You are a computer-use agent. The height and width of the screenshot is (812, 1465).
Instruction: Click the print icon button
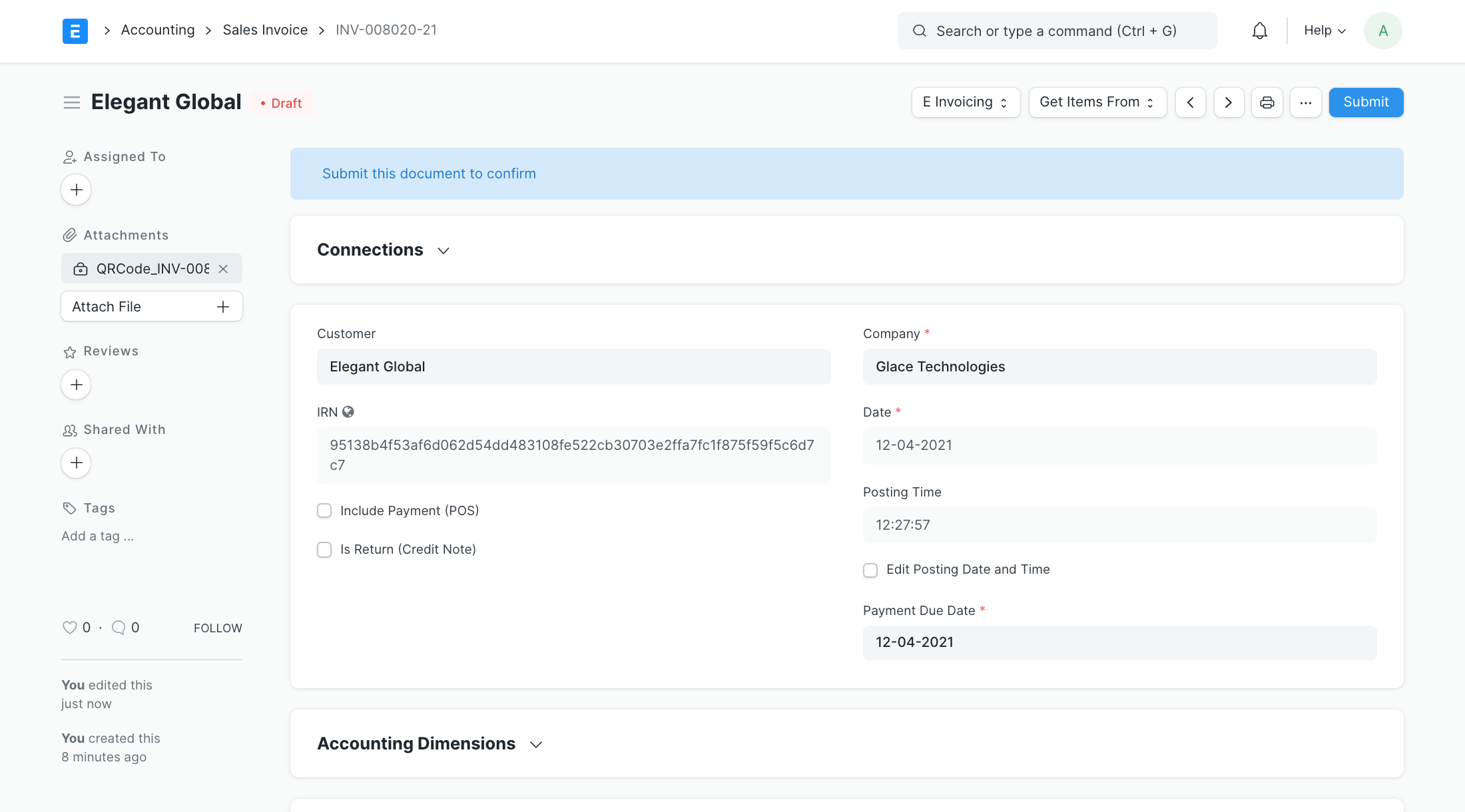(x=1267, y=102)
